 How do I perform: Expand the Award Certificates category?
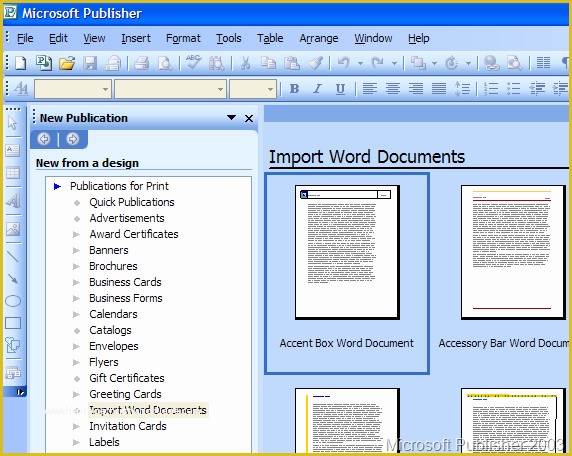[x=76, y=234]
